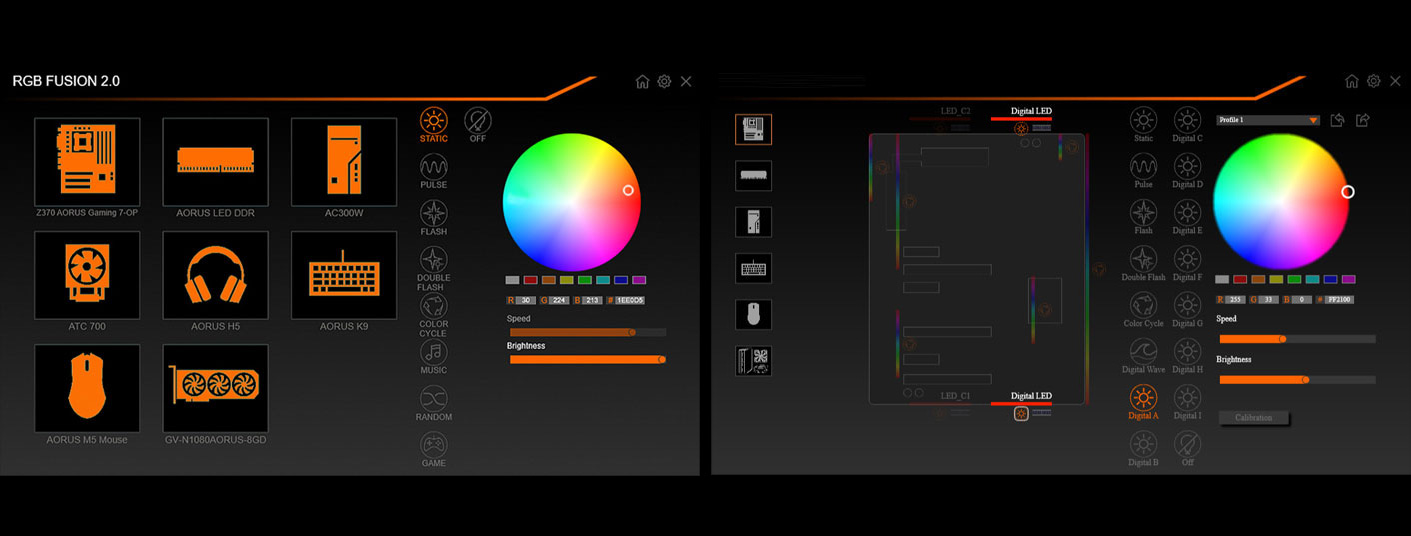Select Digital H mode
Image resolution: width=1411 pixels, height=536 pixels.
click(1187, 356)
